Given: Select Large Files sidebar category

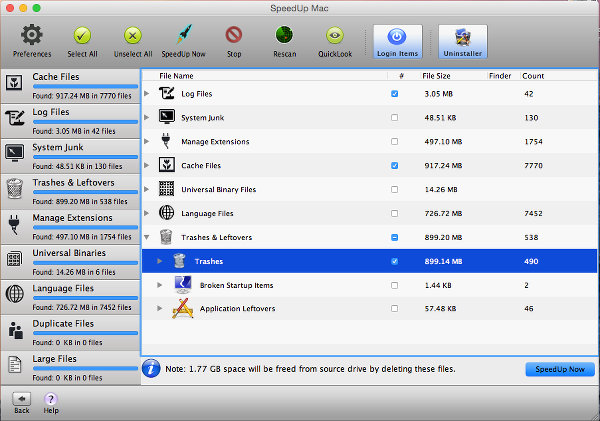Looking at the screenshot, I should pos(70,368).
